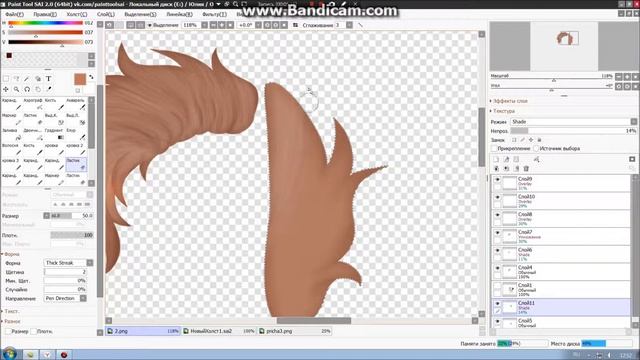Image resolution: width=640 pixels, height=360 pixels.
Task: Open the Слой menu
Action: point(105,14)
